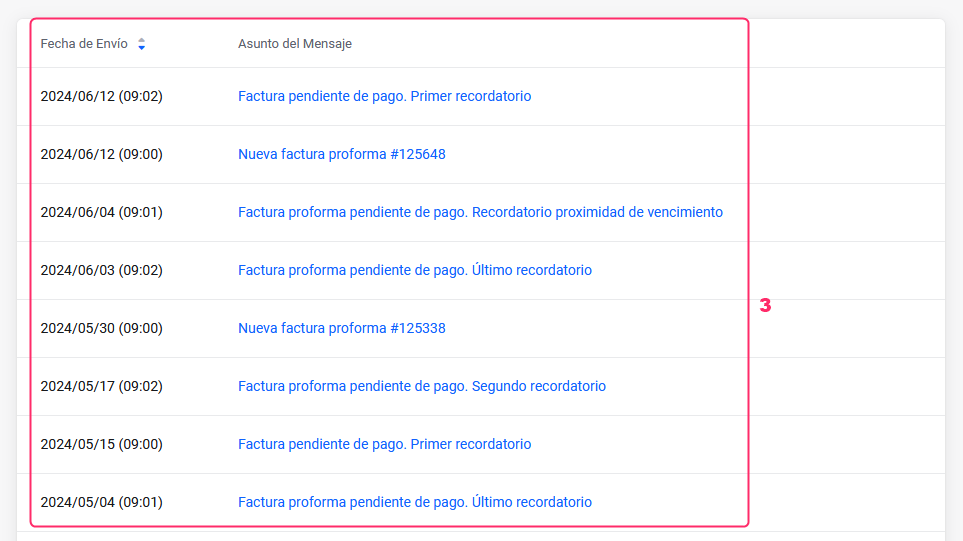The height and width of the screenshot is (541, 963).
Task: Click the date cell 2024/05/17 (09:02)
Action: pyautogui.click(x=101, y=387)
